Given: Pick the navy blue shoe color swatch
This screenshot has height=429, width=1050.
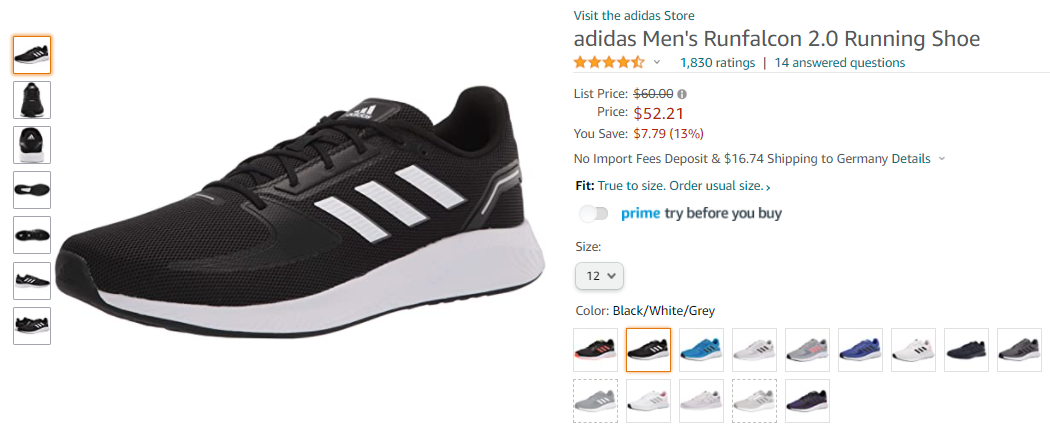Looking at the screenshot, I should tap(966, 350).
